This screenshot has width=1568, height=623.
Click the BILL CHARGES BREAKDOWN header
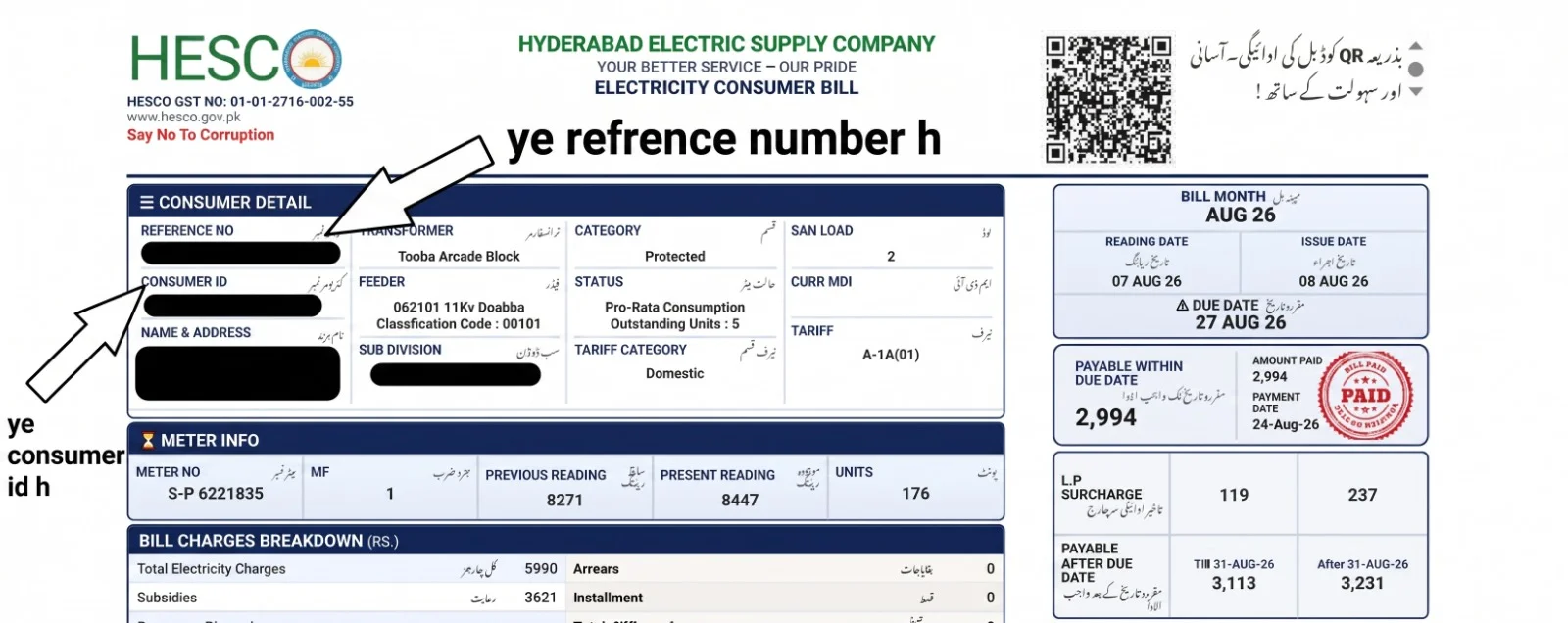tap(269, 541)
